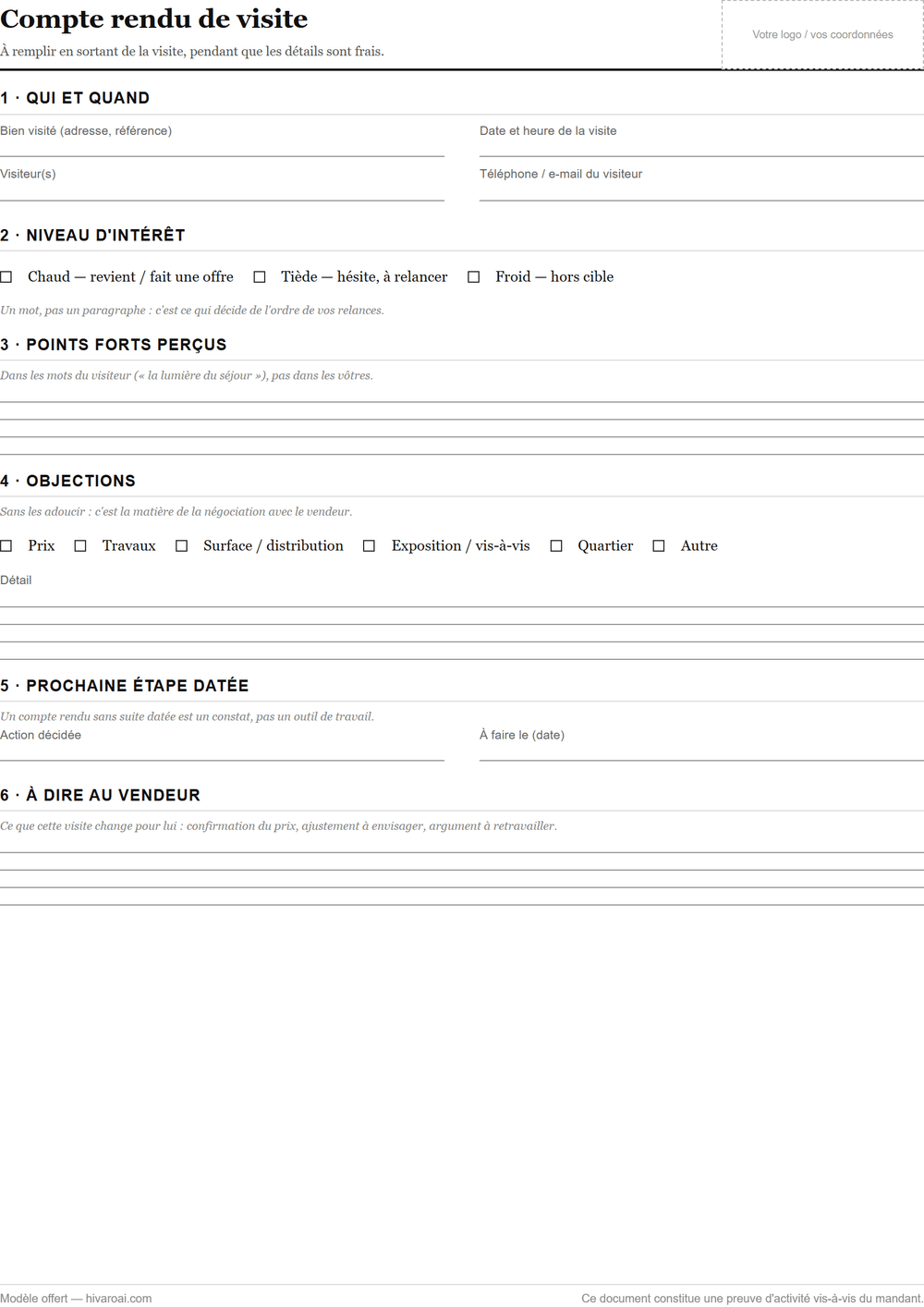Click the Visiteur(s) input line
Image resolution: width=924 pixels, height=1307 pixels.
(222, 191)
